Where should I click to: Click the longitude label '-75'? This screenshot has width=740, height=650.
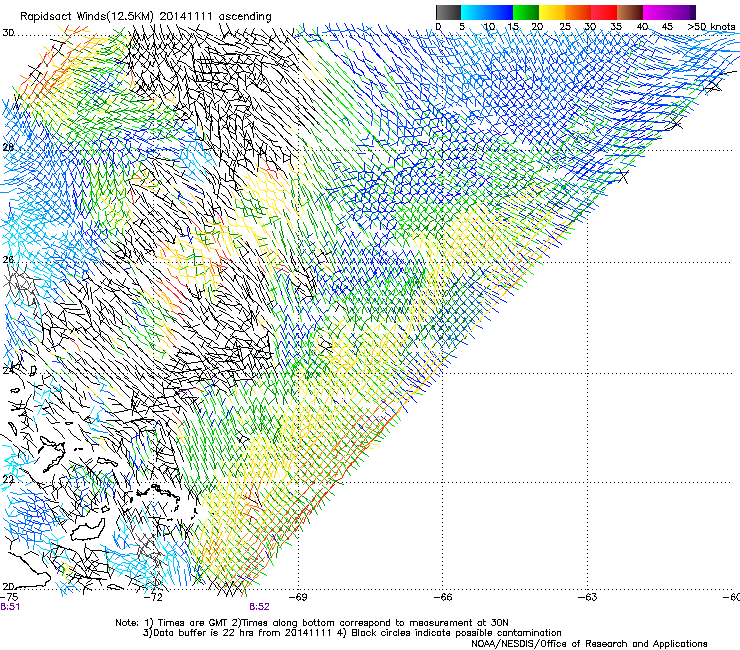[x=9, y=597]
